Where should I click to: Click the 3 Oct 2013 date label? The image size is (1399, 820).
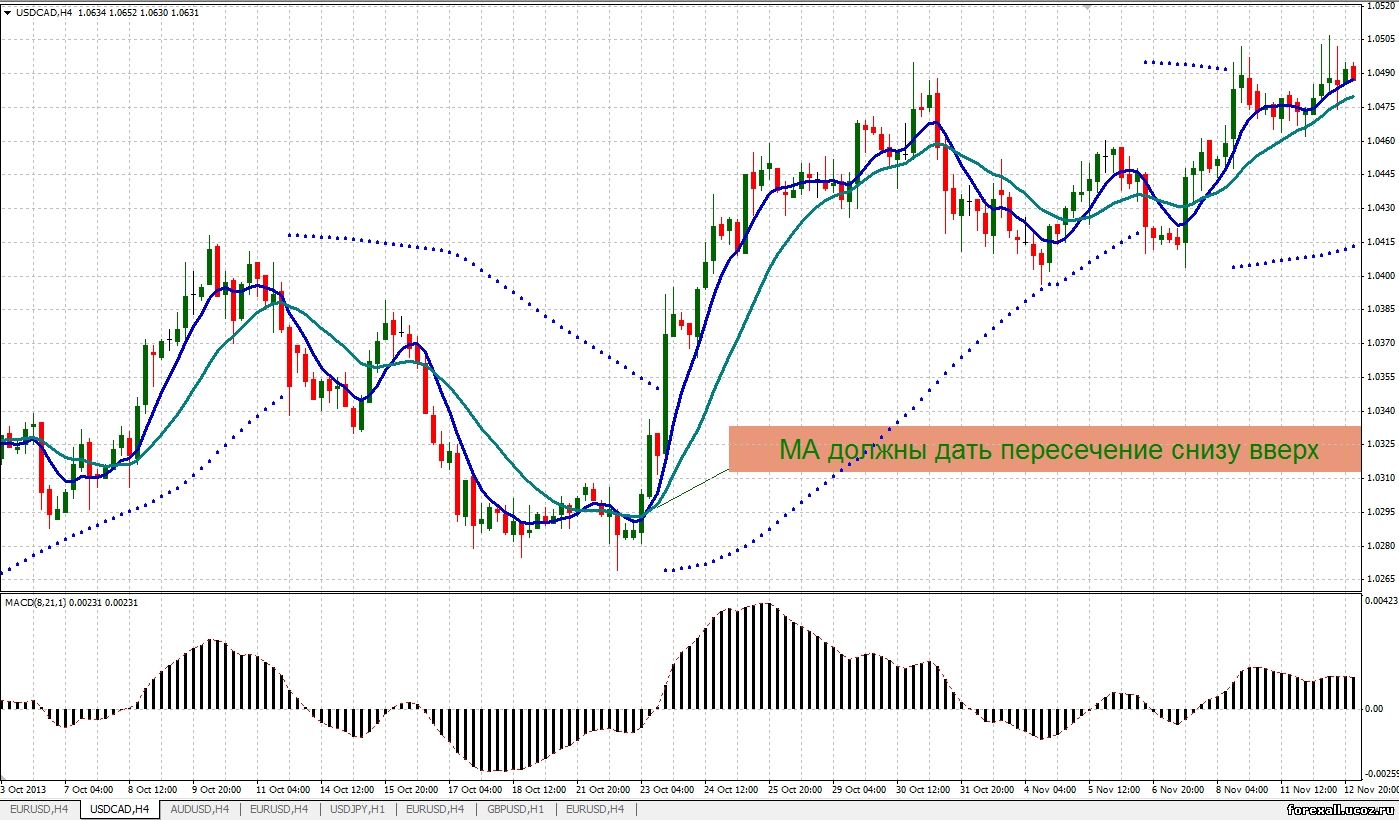coord(22,789)
